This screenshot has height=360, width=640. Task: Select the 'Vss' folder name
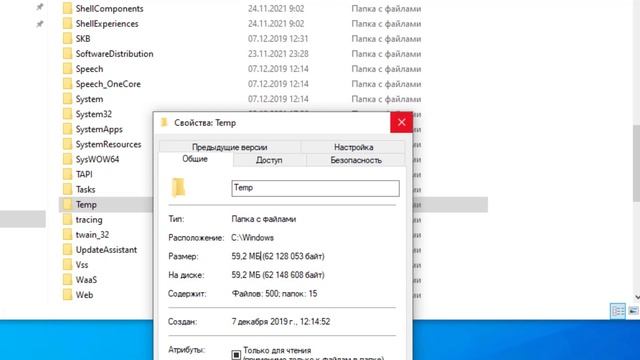(82, 265)
